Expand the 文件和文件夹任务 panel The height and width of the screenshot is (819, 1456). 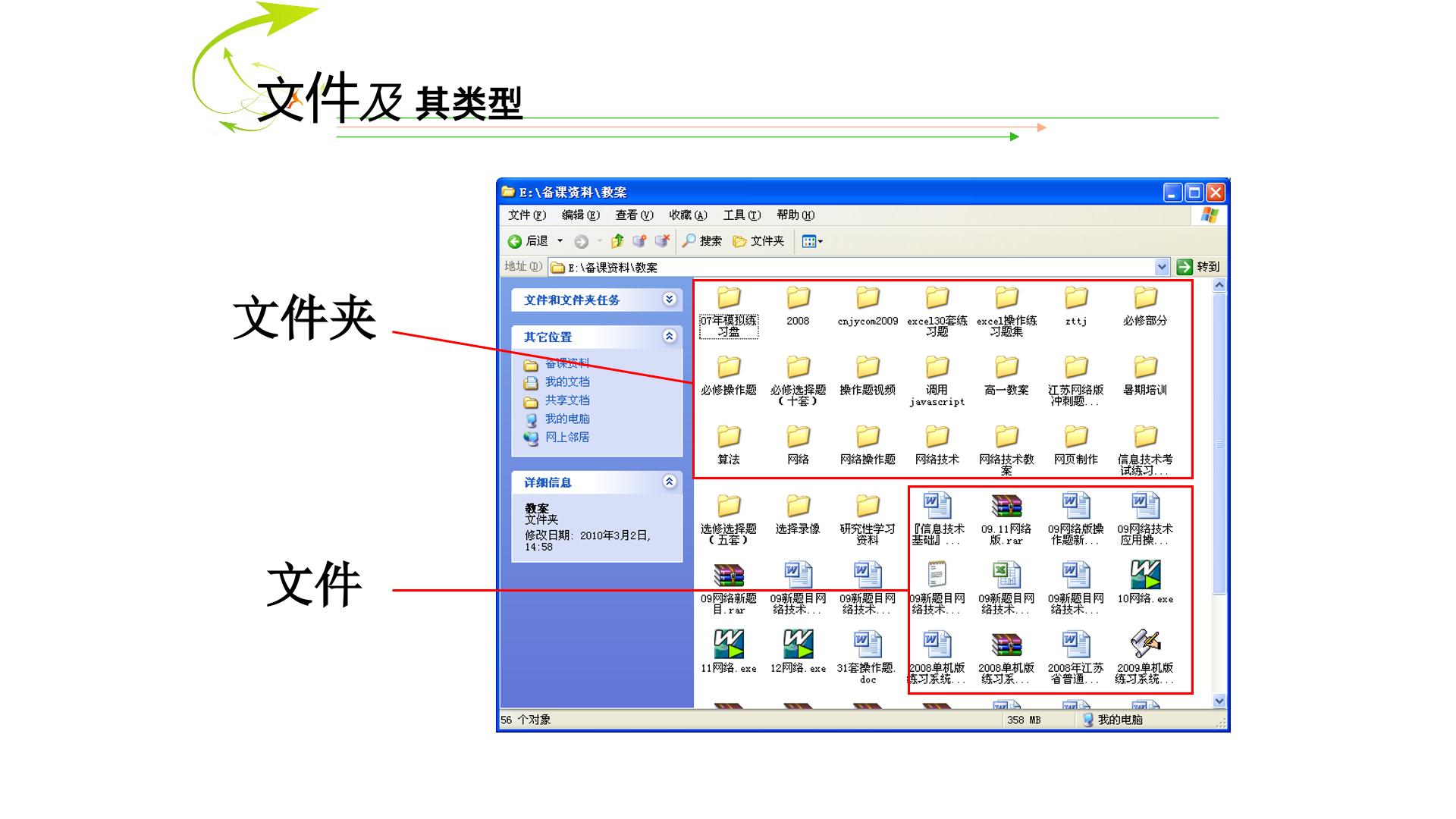click(x=669, y=299)
